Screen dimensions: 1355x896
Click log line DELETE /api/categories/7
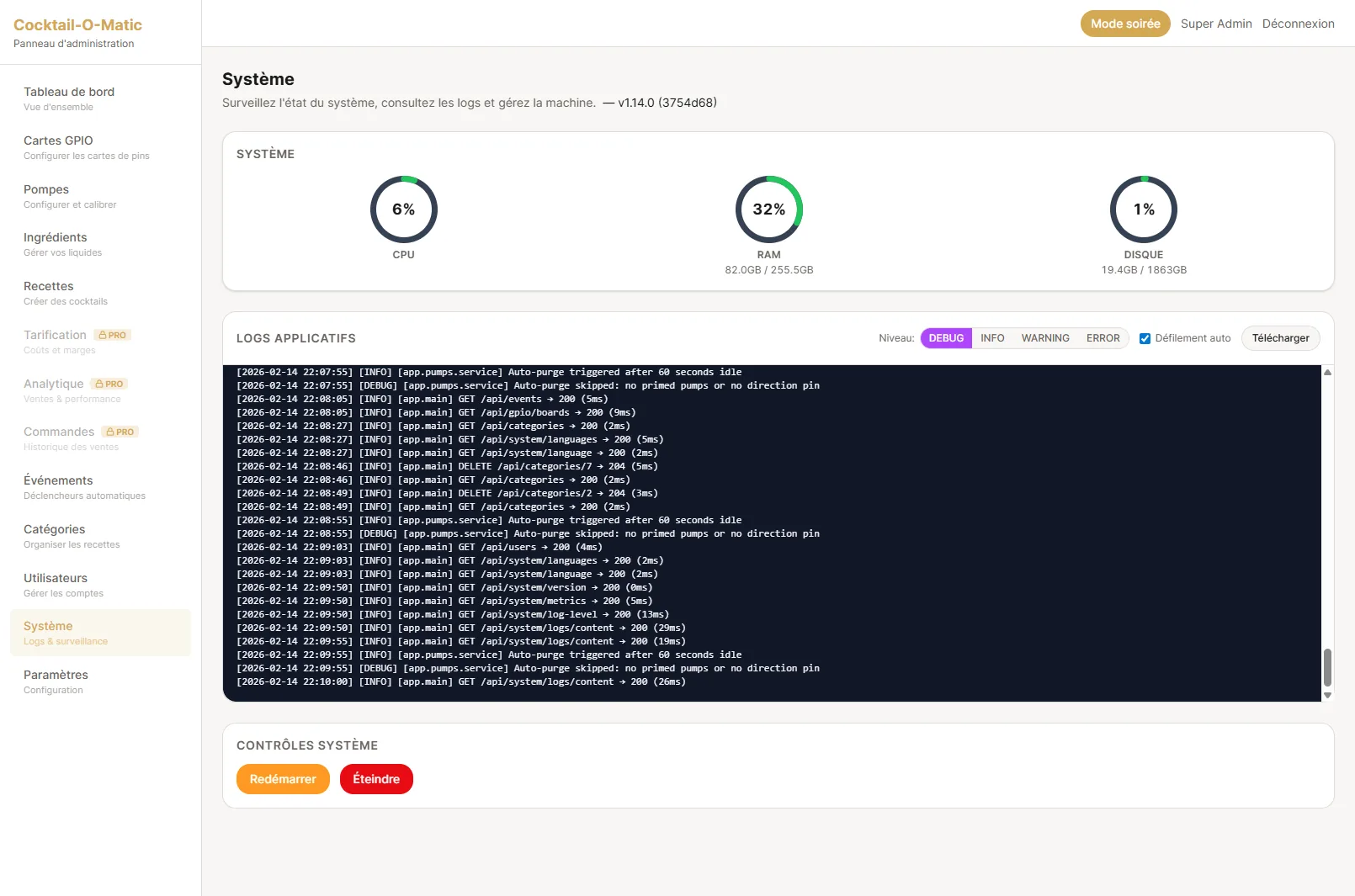pyautogui.click(x=447, y=466)
